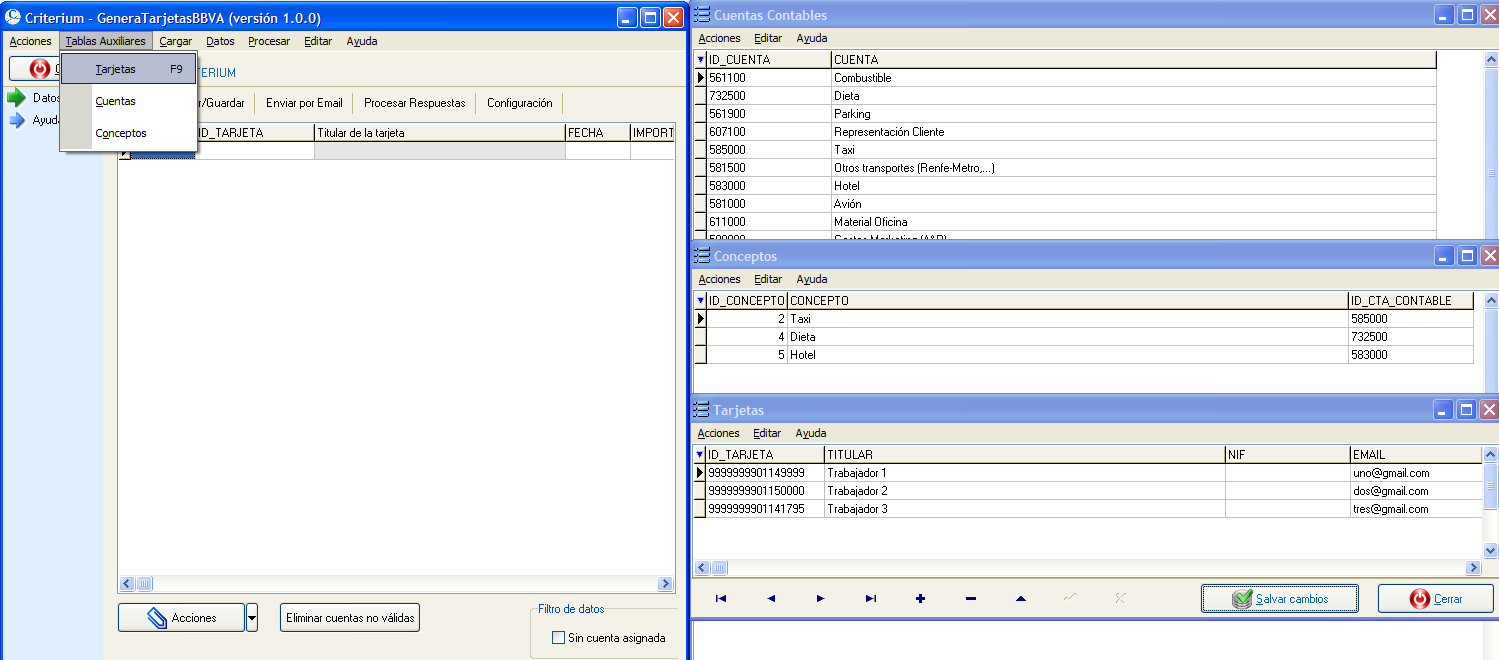Go to first record in Tarjetas navigator
This screenshot has width=1499, height=660.
[x=720, y=598]
